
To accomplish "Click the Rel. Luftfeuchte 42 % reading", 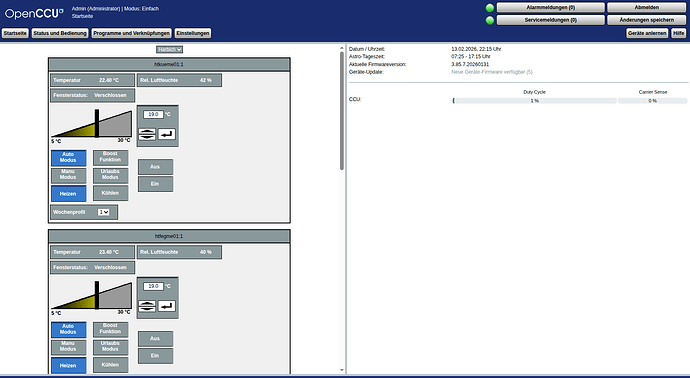I will point(179,81).
